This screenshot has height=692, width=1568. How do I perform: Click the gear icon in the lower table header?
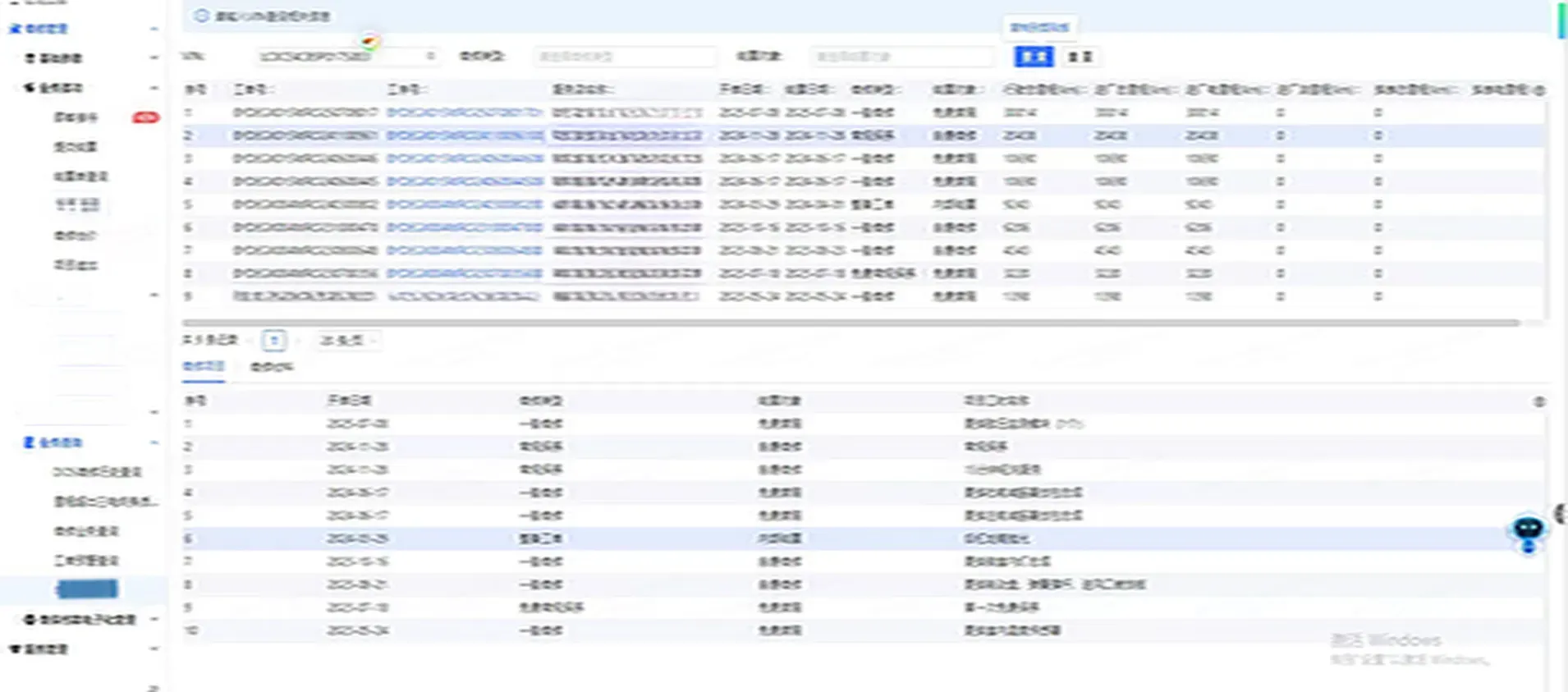click(x=1538, y=401)
